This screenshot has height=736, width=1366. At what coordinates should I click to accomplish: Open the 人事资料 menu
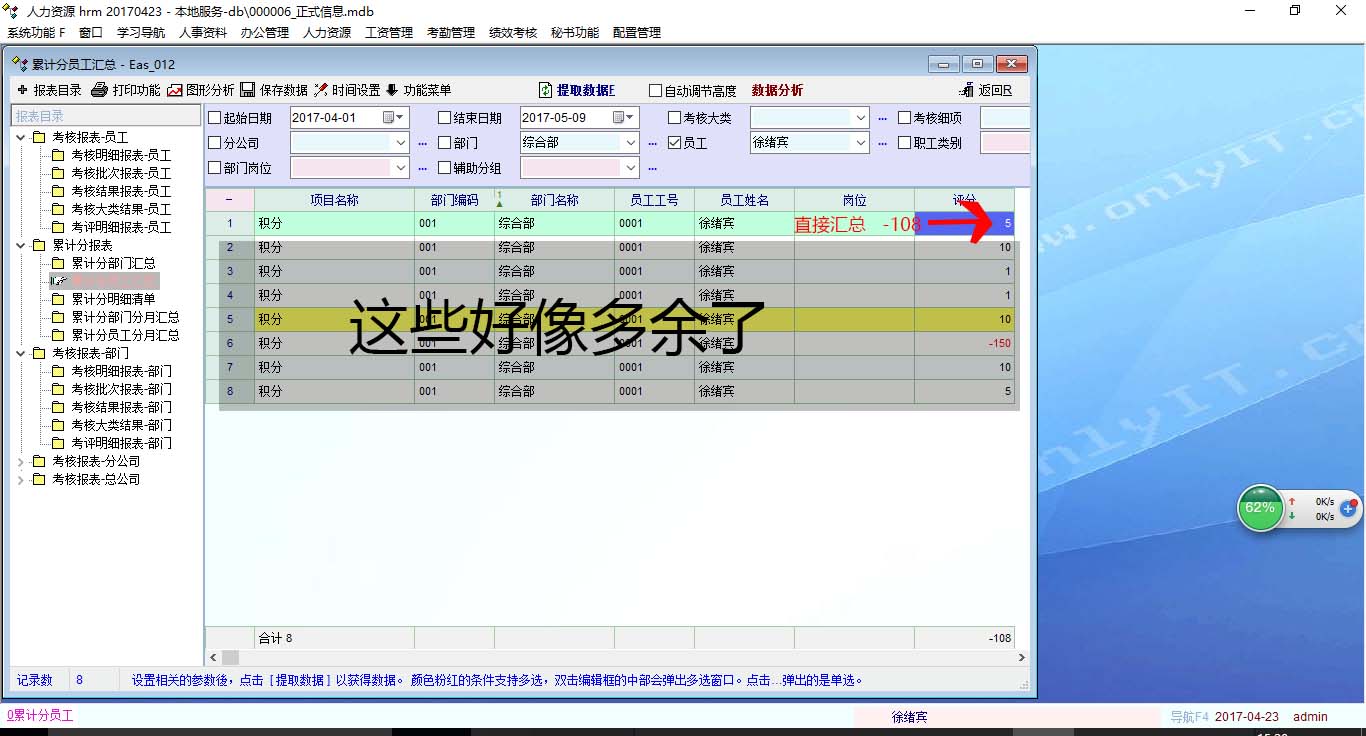tap(203, 32)
